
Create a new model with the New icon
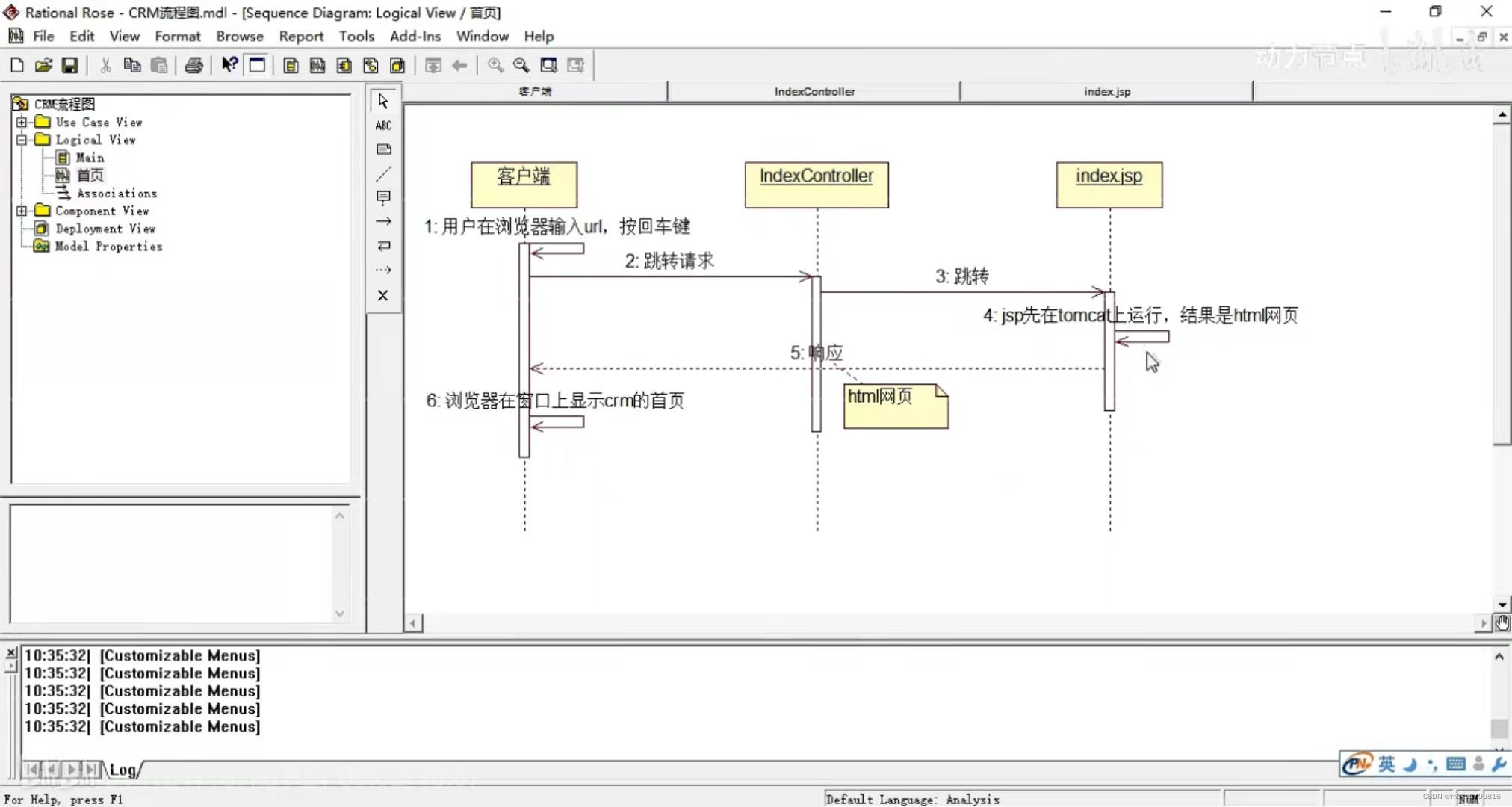(x=16, y=66)
